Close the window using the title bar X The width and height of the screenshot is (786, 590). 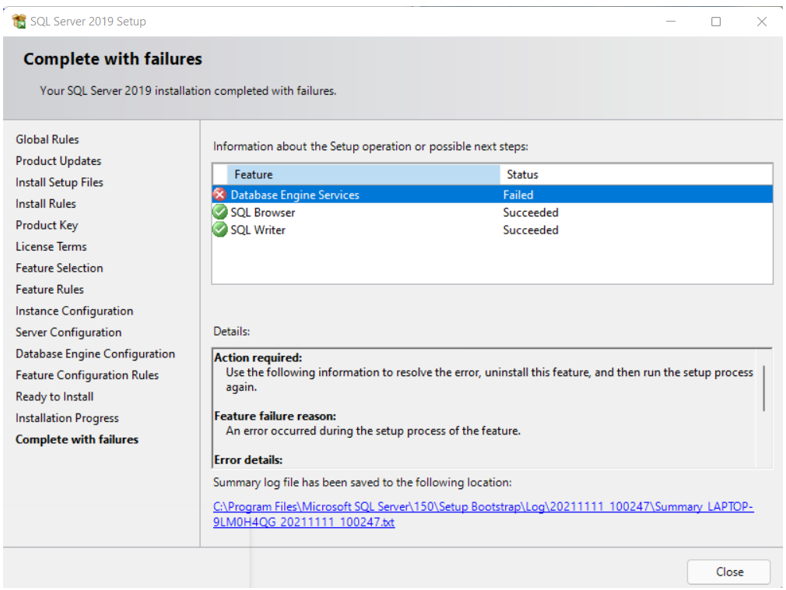761,22
